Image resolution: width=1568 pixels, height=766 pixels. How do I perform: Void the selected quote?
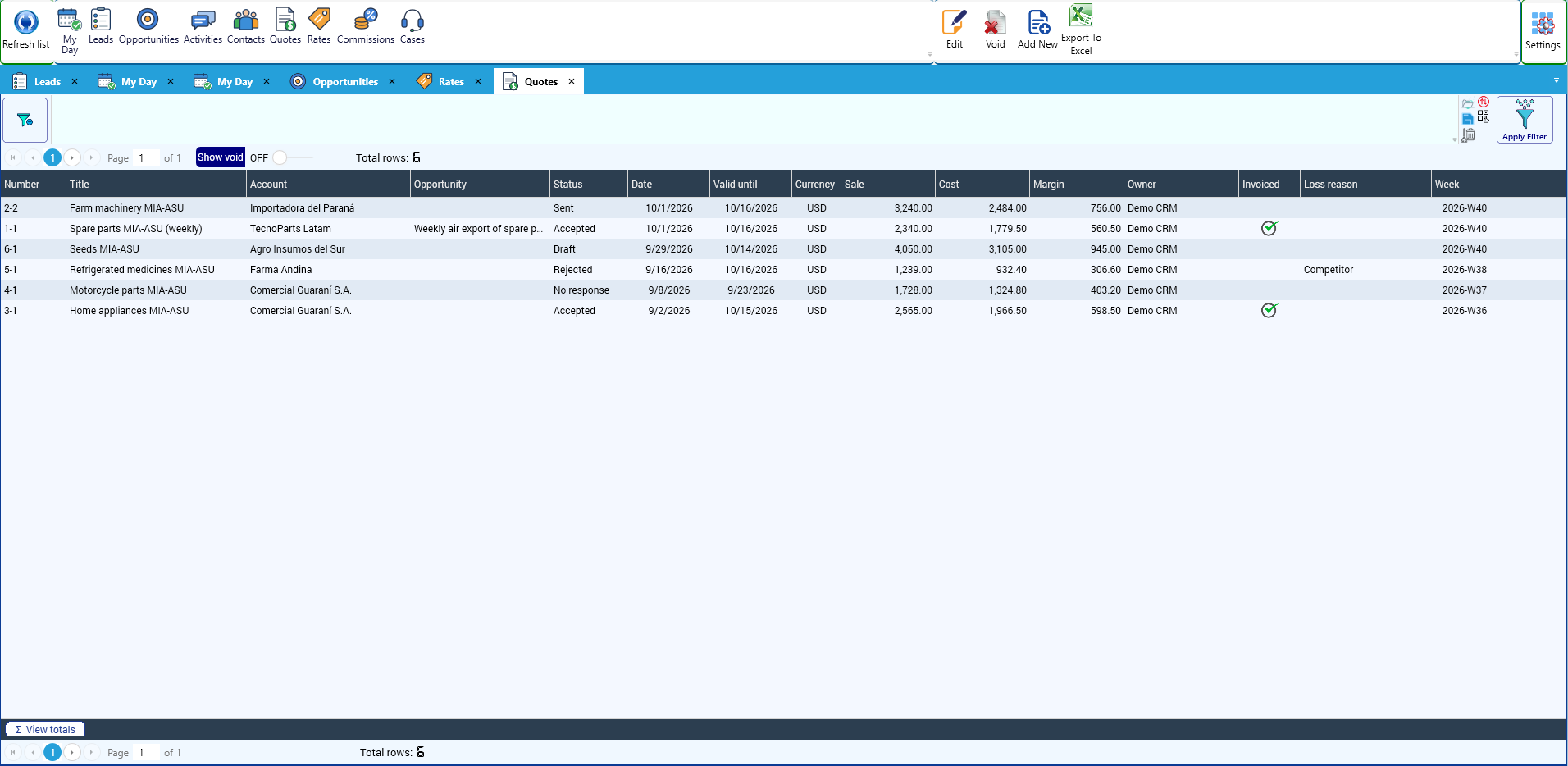click(996, 30)
